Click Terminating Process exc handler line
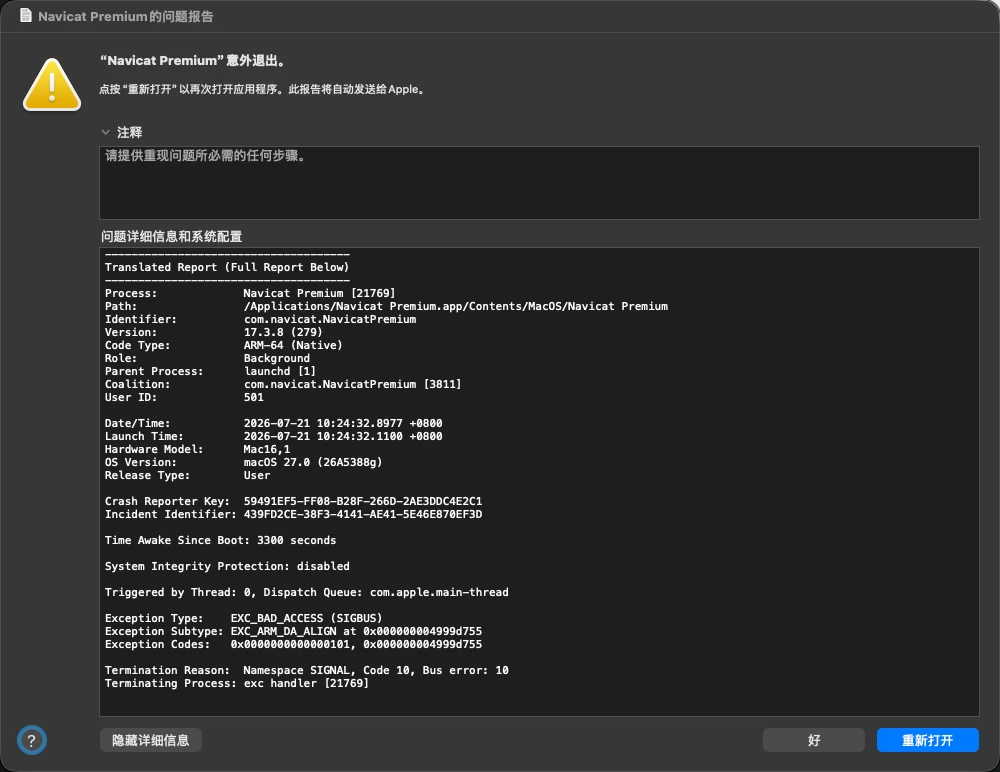This screenshot has height=772, width=1000. pos(237,683)
